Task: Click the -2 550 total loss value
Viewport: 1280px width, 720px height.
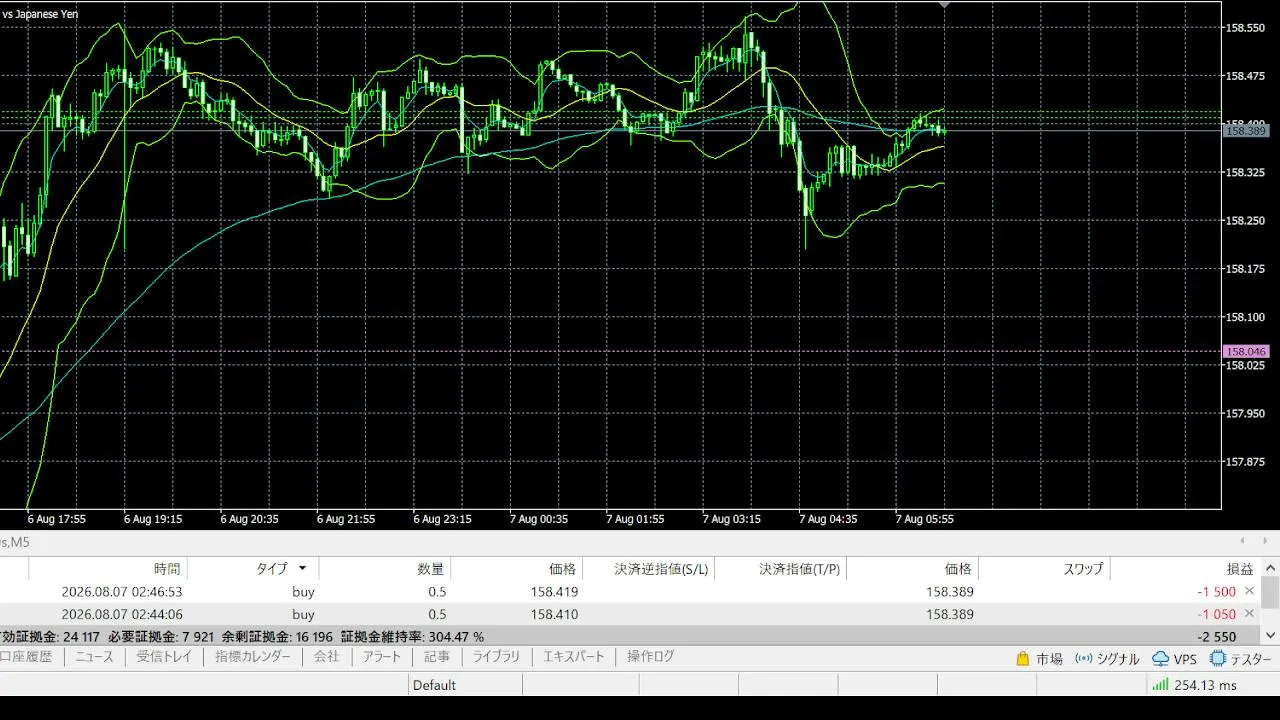Action: point(1216,636)
